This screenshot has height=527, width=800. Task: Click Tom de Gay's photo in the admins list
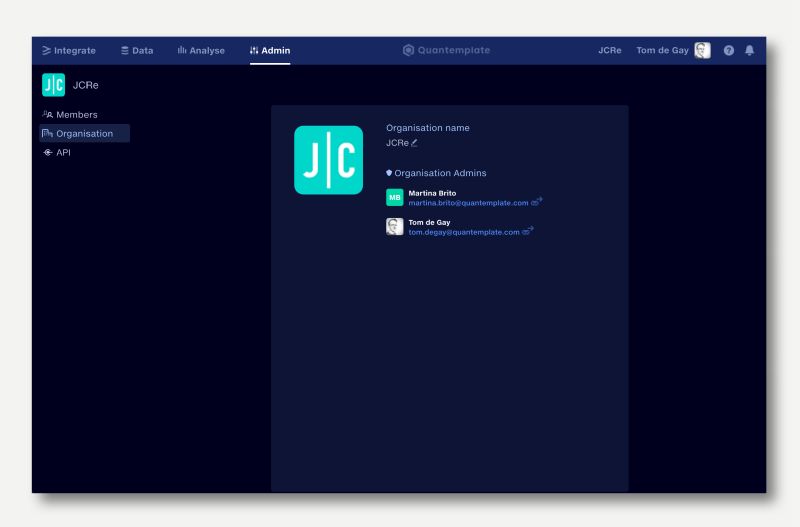click(394, 227)
